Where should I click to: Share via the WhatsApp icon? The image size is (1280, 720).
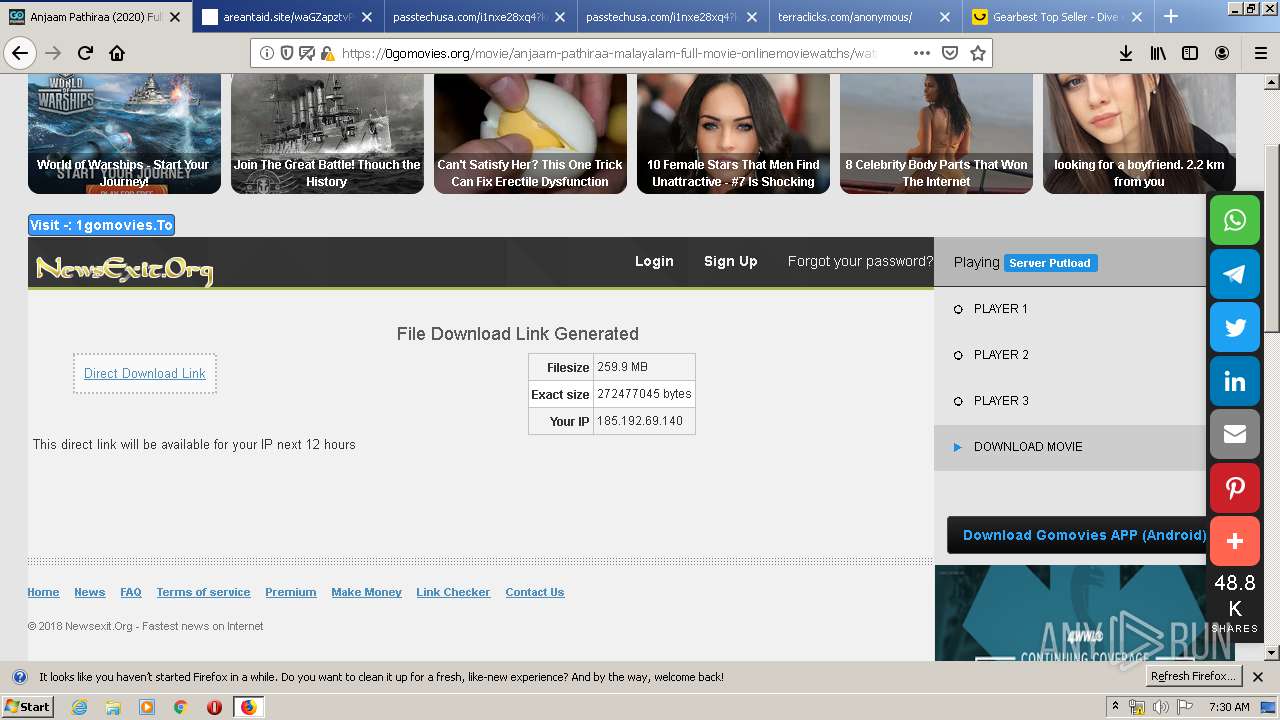[1235, 220]
